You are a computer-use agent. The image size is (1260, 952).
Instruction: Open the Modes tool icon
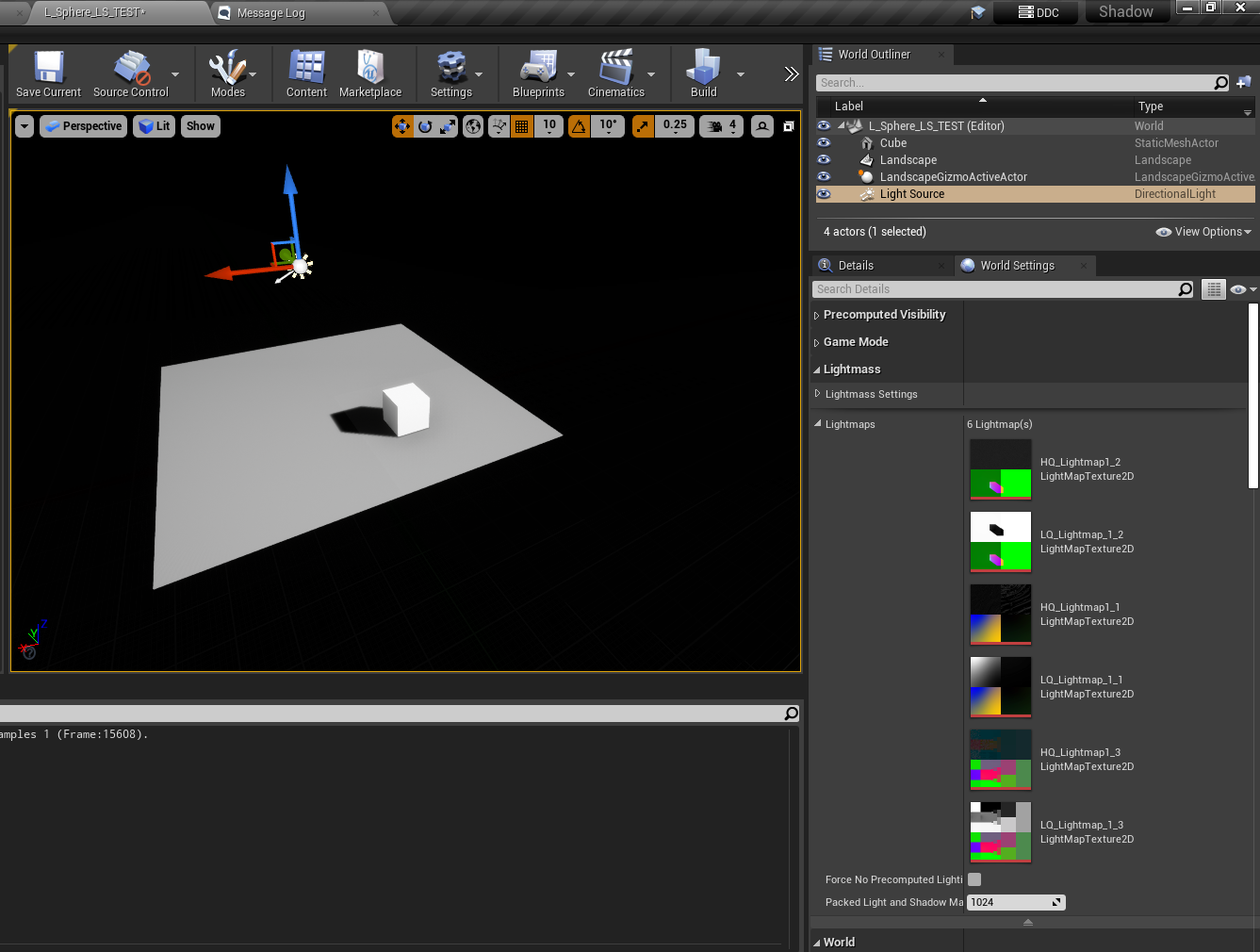point(227,70)
